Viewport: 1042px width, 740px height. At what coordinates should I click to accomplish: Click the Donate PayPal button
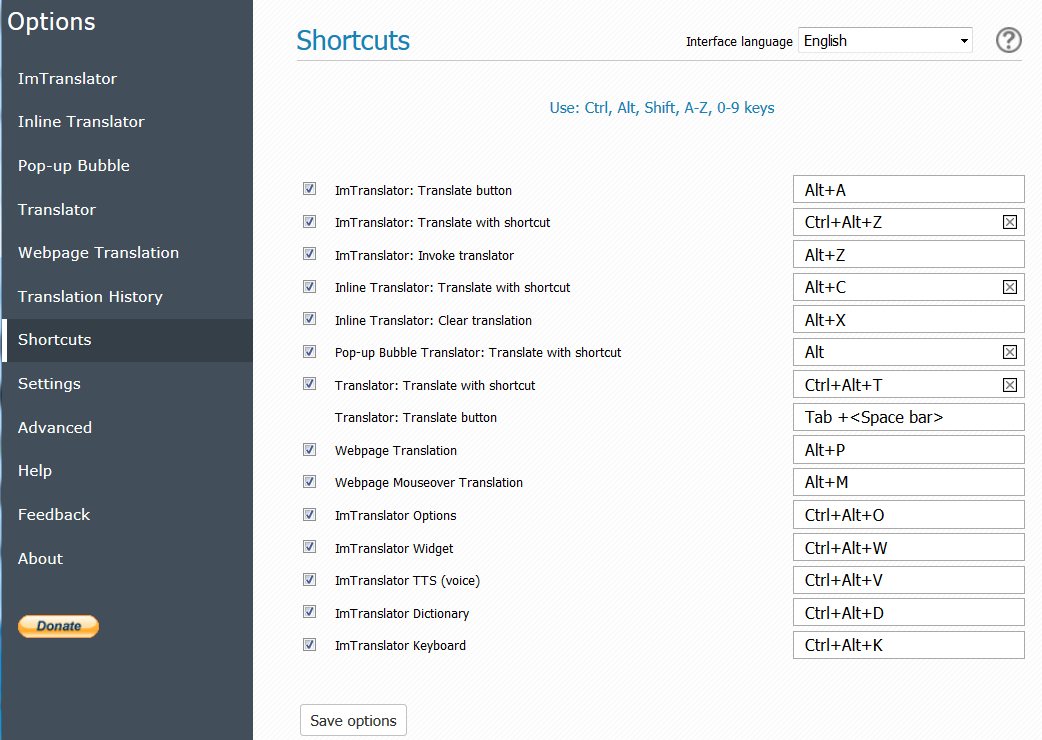(x=58, y=626)
